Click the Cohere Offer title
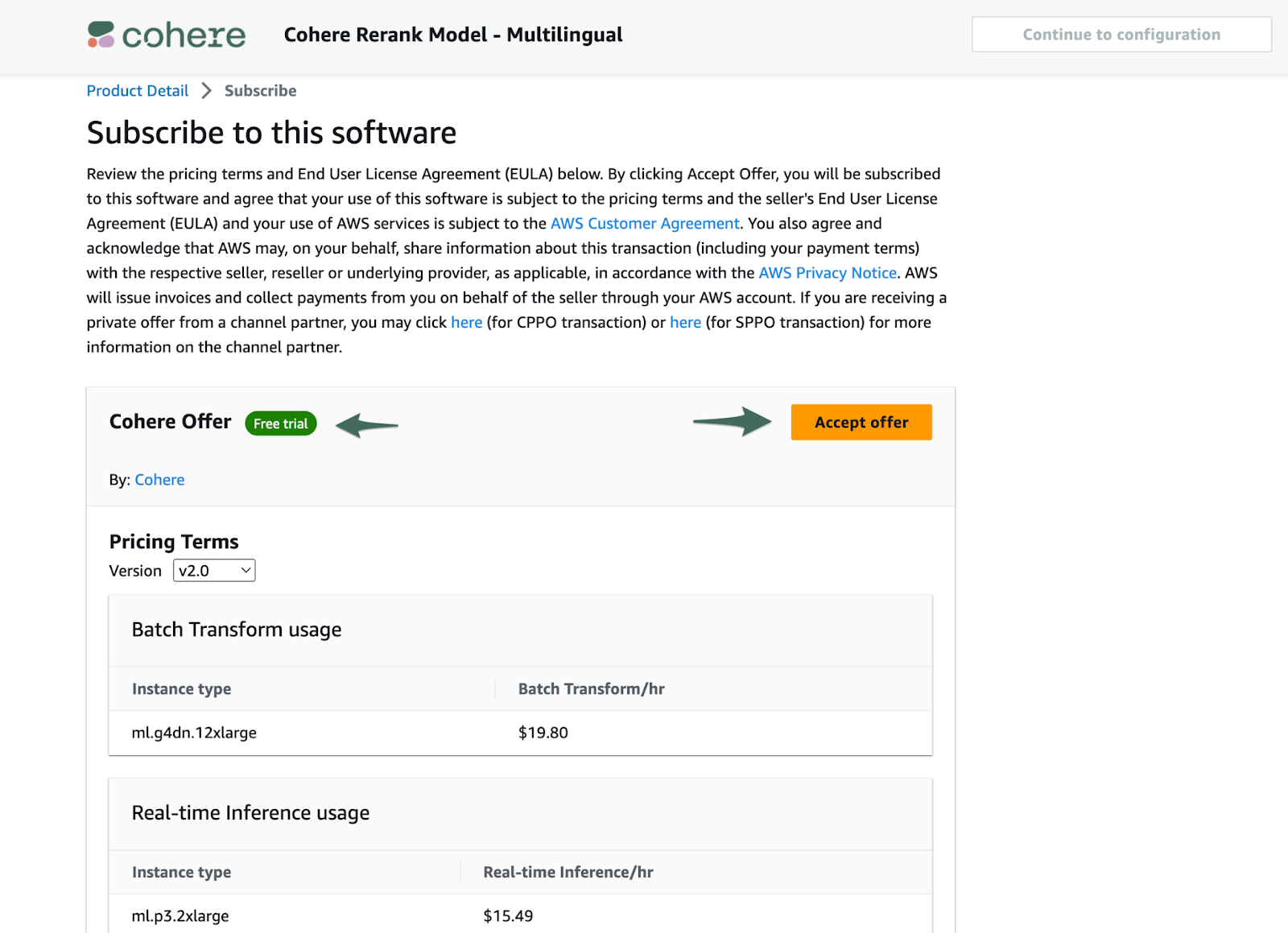 pyautogui.click(x=171, y=422)
